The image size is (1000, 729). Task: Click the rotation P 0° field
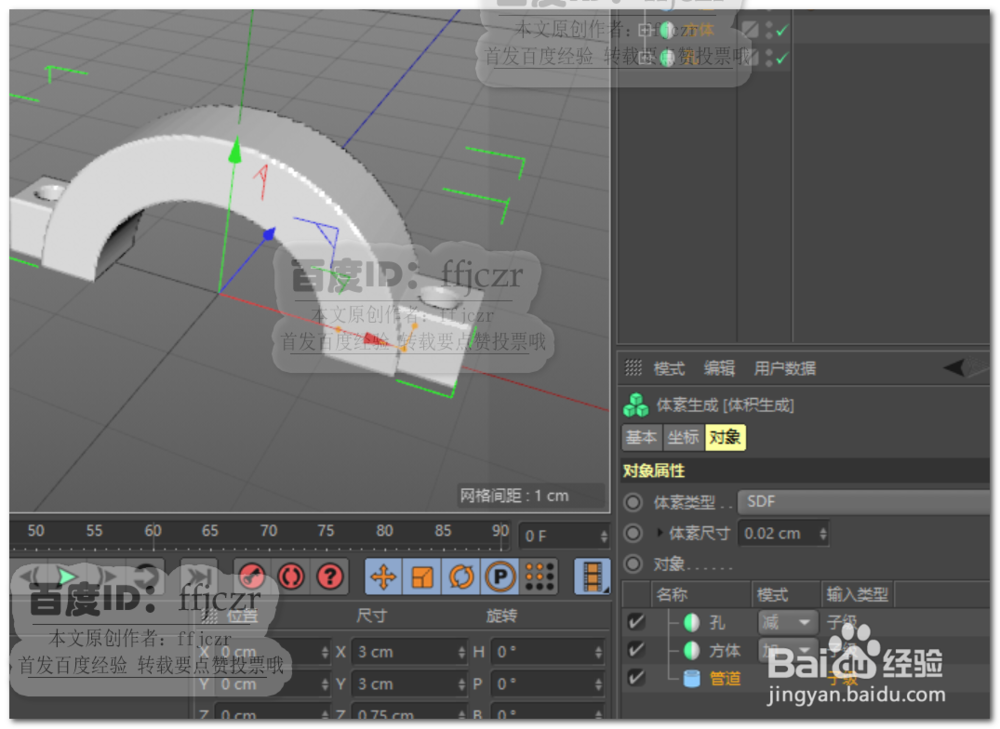547,684
